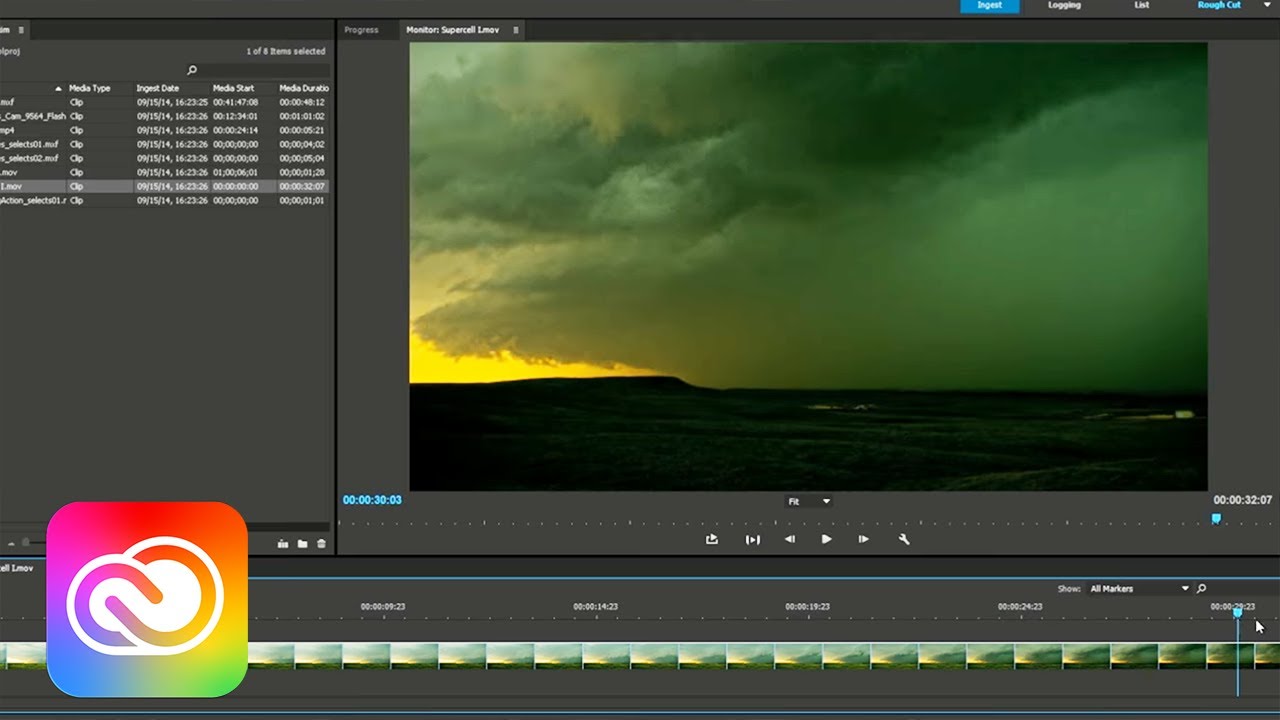Click the create rough cut icon
Screen dimensions: 1280x720
282,544
